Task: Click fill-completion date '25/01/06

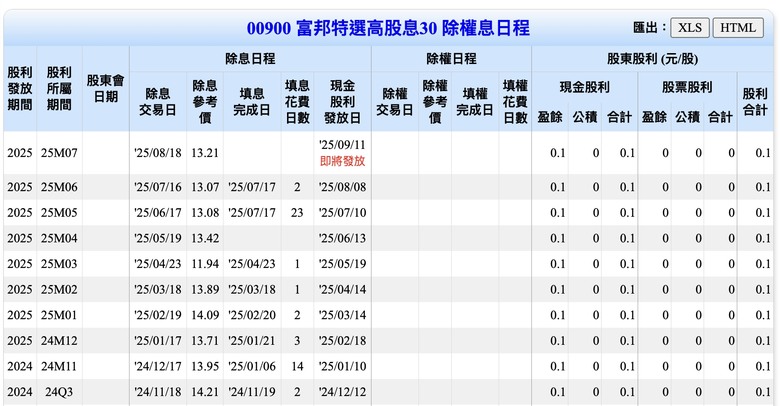Action: pos(252,366)
